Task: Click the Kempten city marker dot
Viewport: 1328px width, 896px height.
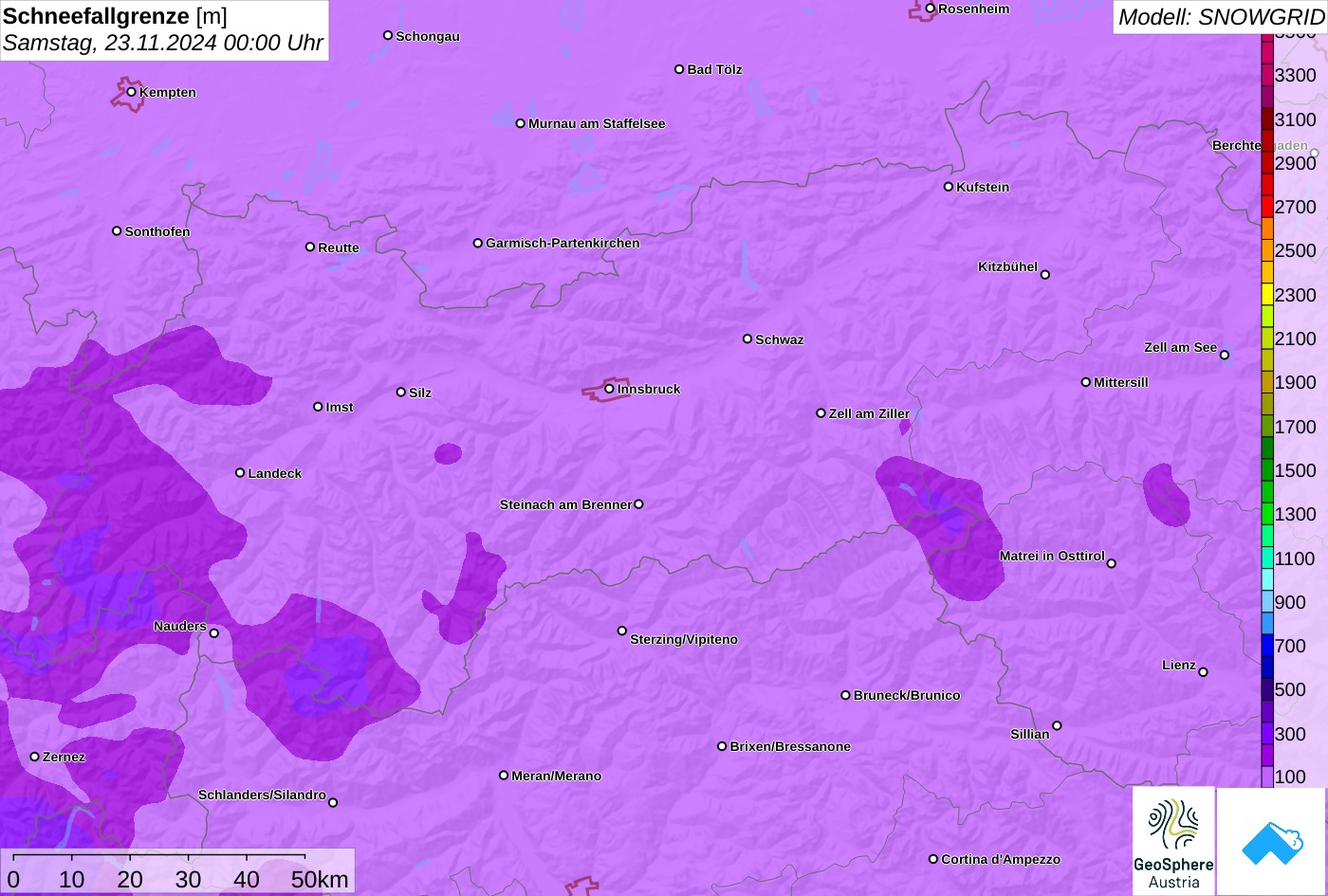Action: pos(132,92)
